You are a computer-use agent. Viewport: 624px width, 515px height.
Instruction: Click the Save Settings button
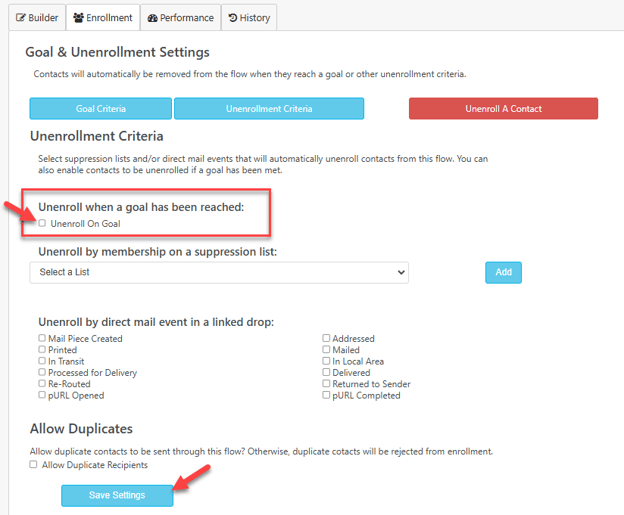pyautogui.click(x=117, y=495)
